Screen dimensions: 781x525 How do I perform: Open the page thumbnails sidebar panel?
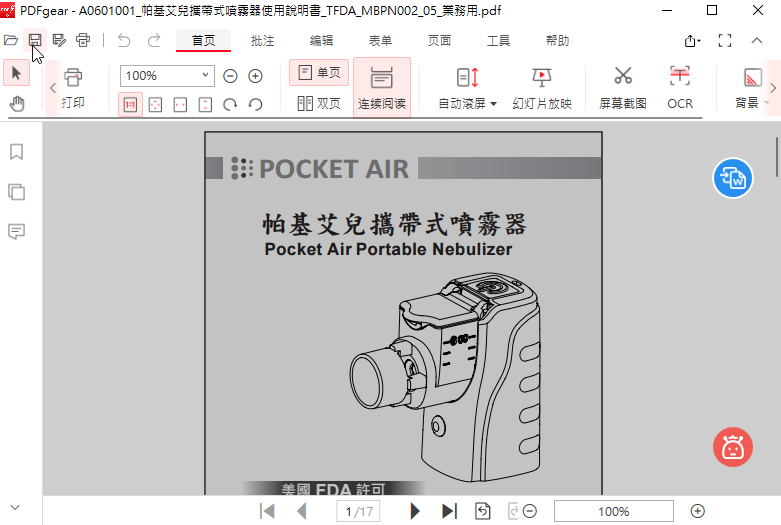[x=16, y=192]
